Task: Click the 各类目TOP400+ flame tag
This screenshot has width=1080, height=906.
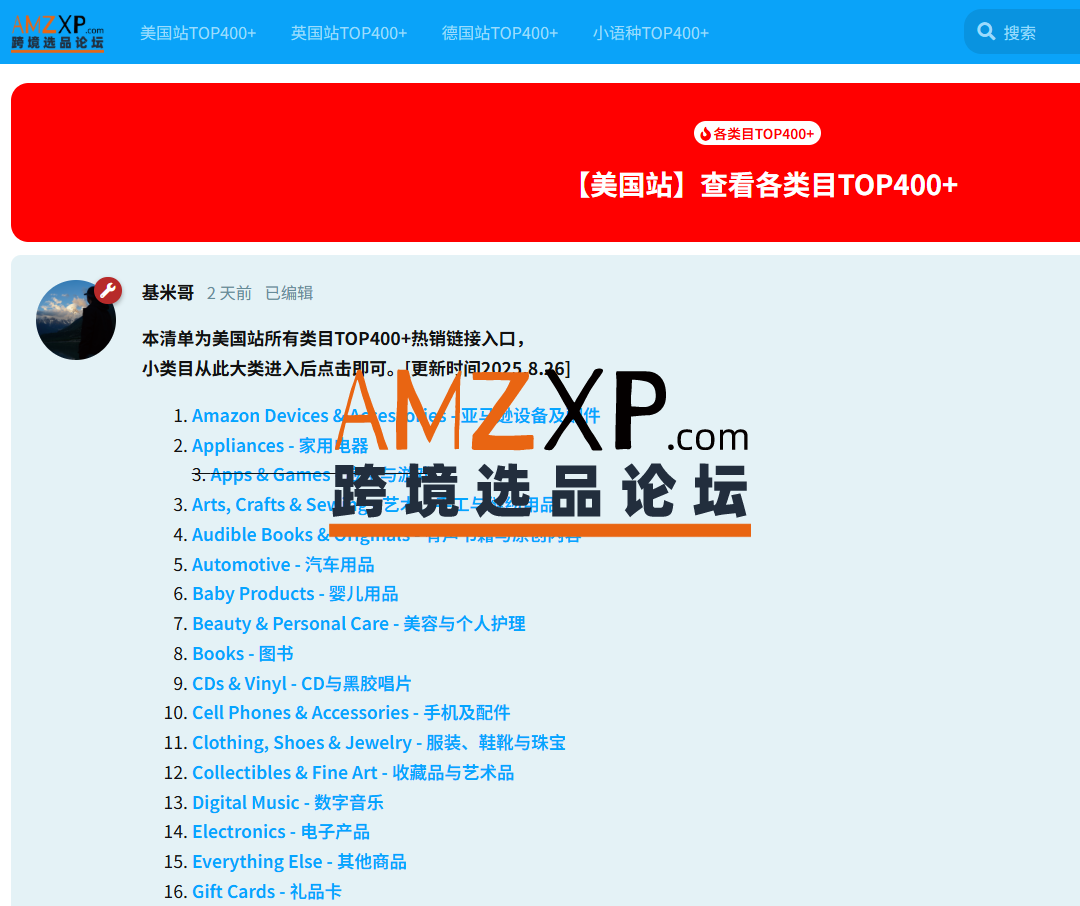Action: (757, 134)
